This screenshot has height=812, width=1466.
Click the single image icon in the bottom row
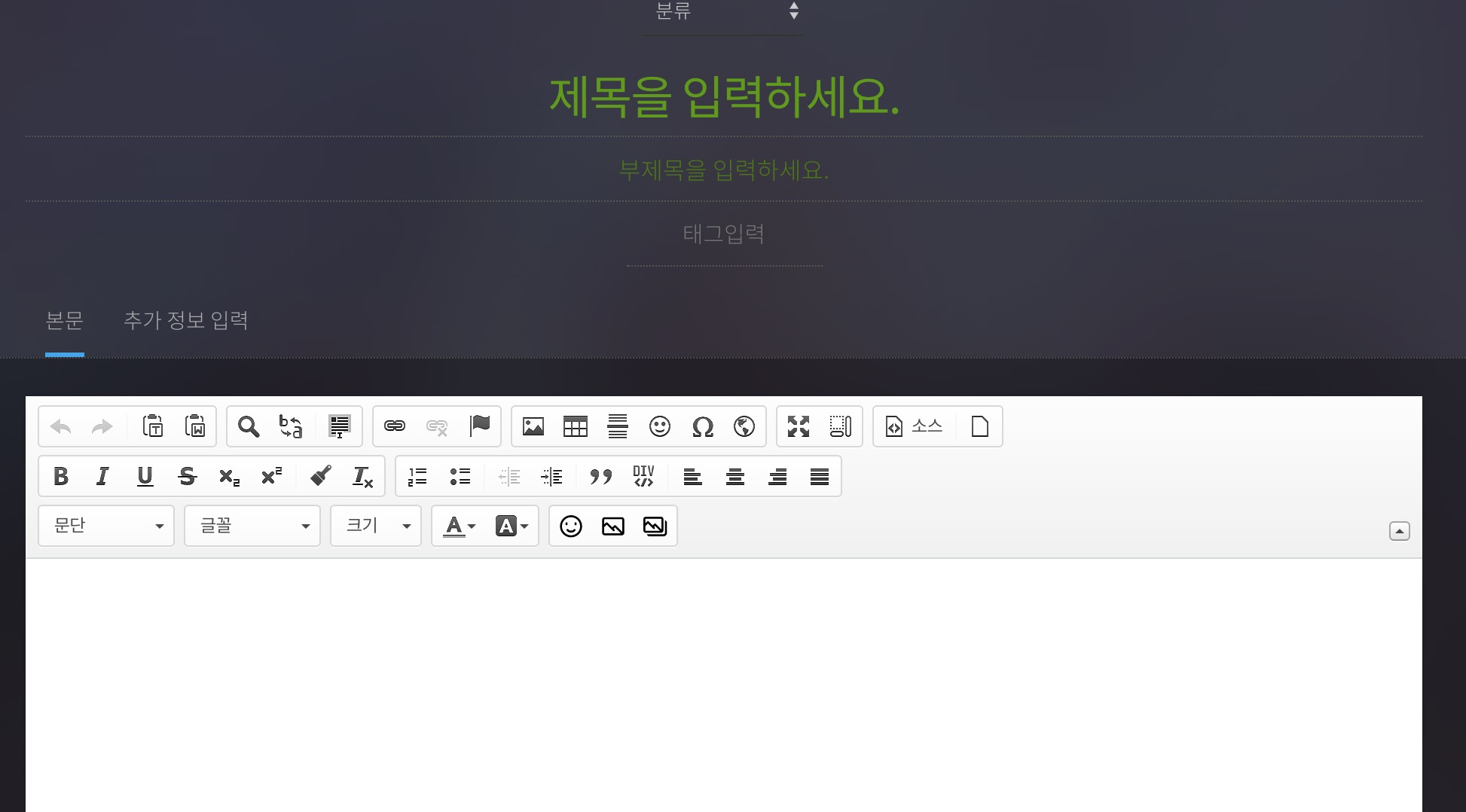coord(613,526)
